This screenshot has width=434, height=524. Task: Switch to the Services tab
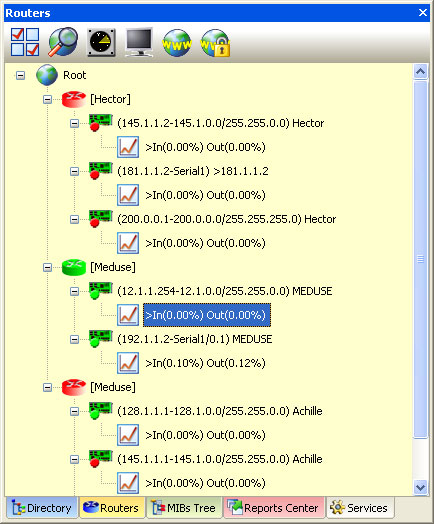pyautogui.click(x=360, y=508)
